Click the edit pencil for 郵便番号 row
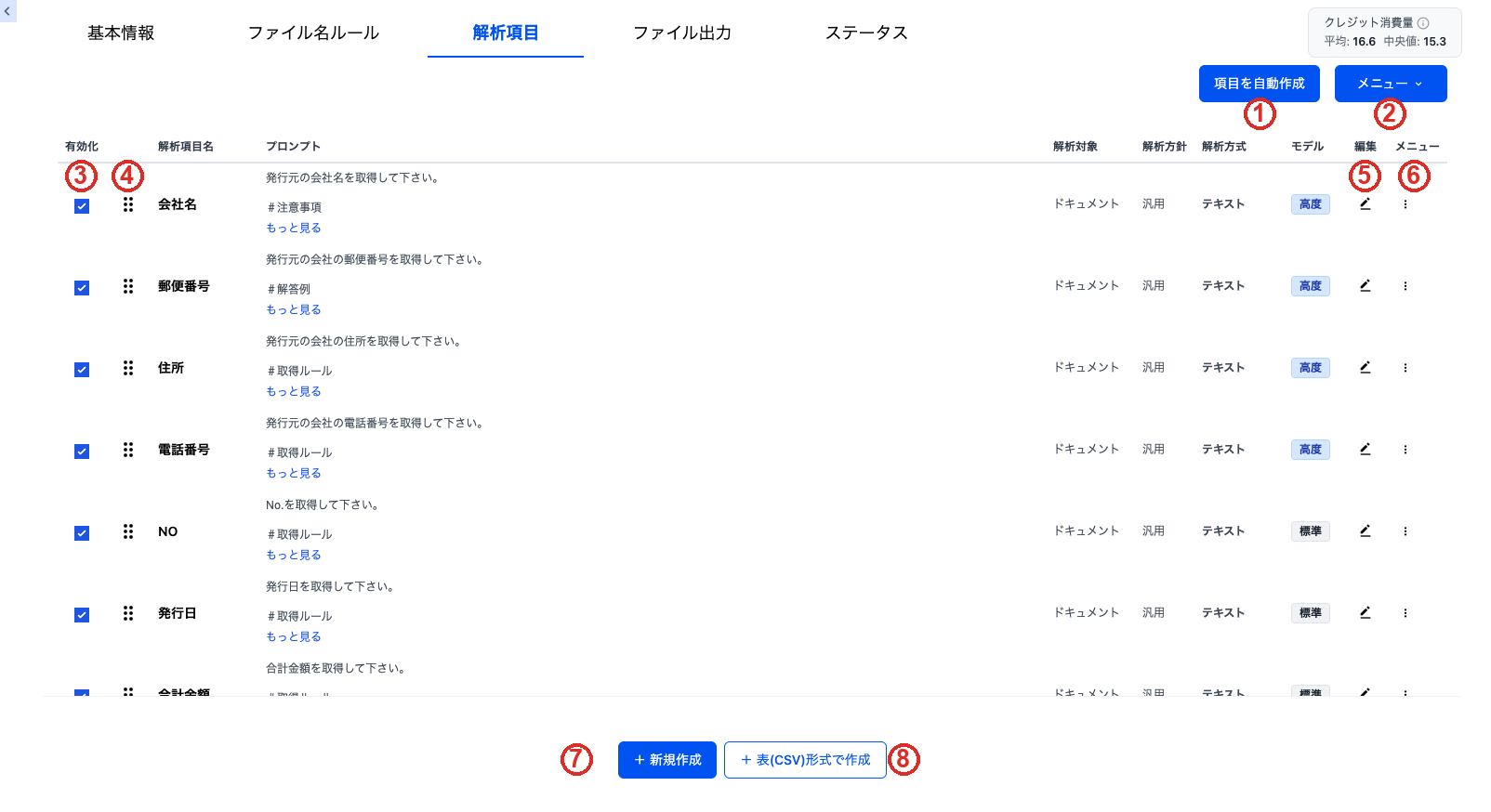Image resolution: width=1491 pixels, height=812 pixels. (1365, 286)
